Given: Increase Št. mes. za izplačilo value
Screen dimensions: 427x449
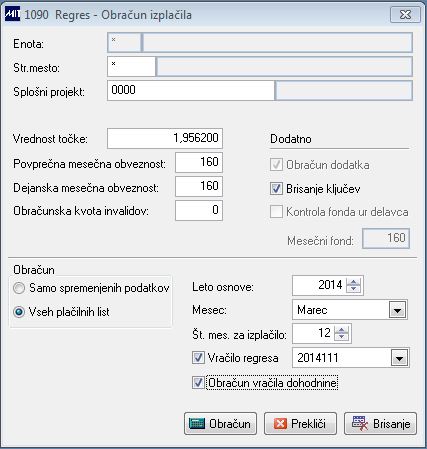Looking at the screenshot, I should pos(342,330).
